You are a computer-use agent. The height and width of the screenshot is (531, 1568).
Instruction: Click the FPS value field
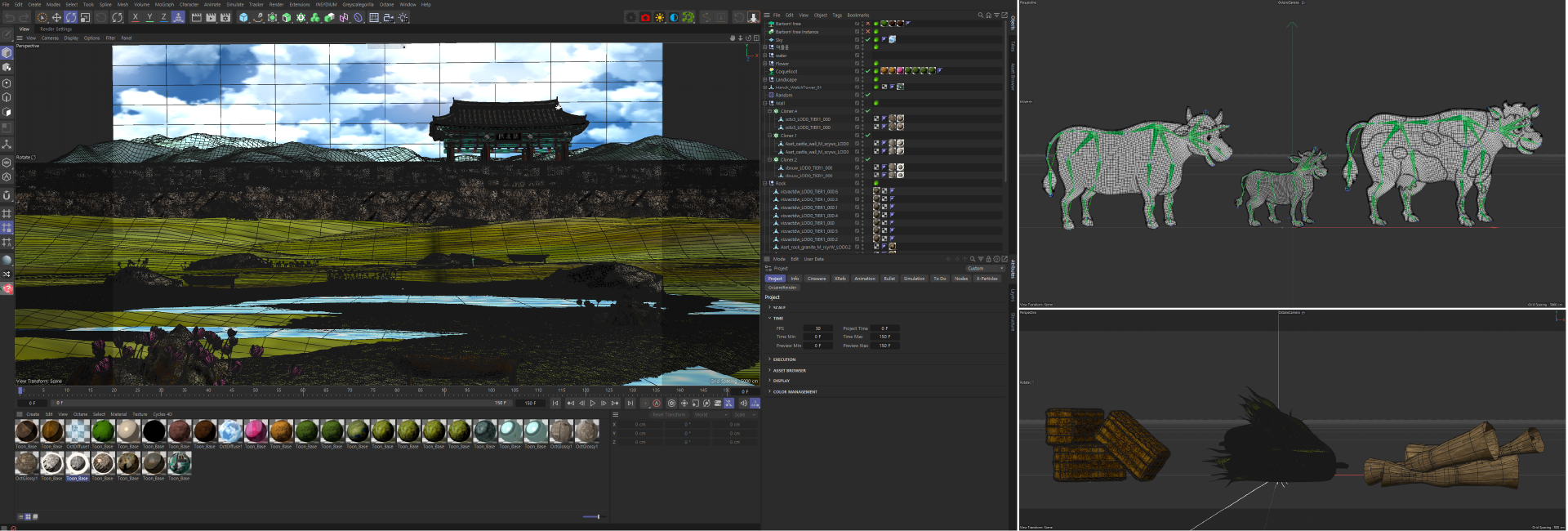pos(817,328)
